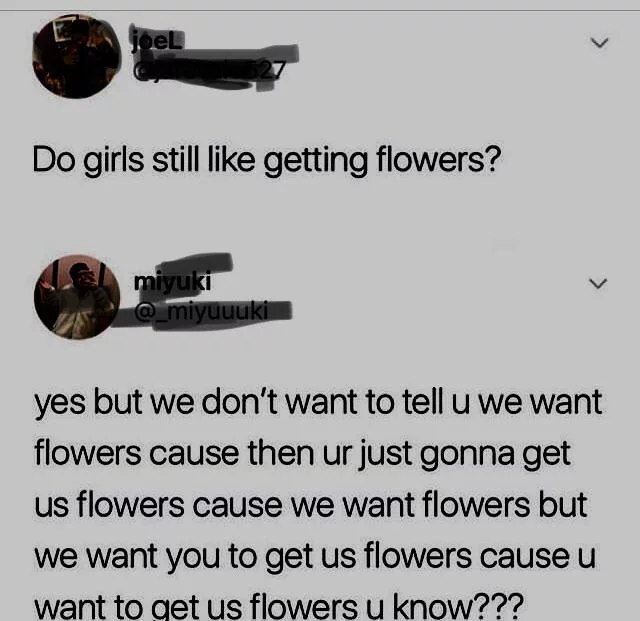The height and width of the screenshot is (621, 640).
Task: Click the miyuki display name
Action: [173, 281]
